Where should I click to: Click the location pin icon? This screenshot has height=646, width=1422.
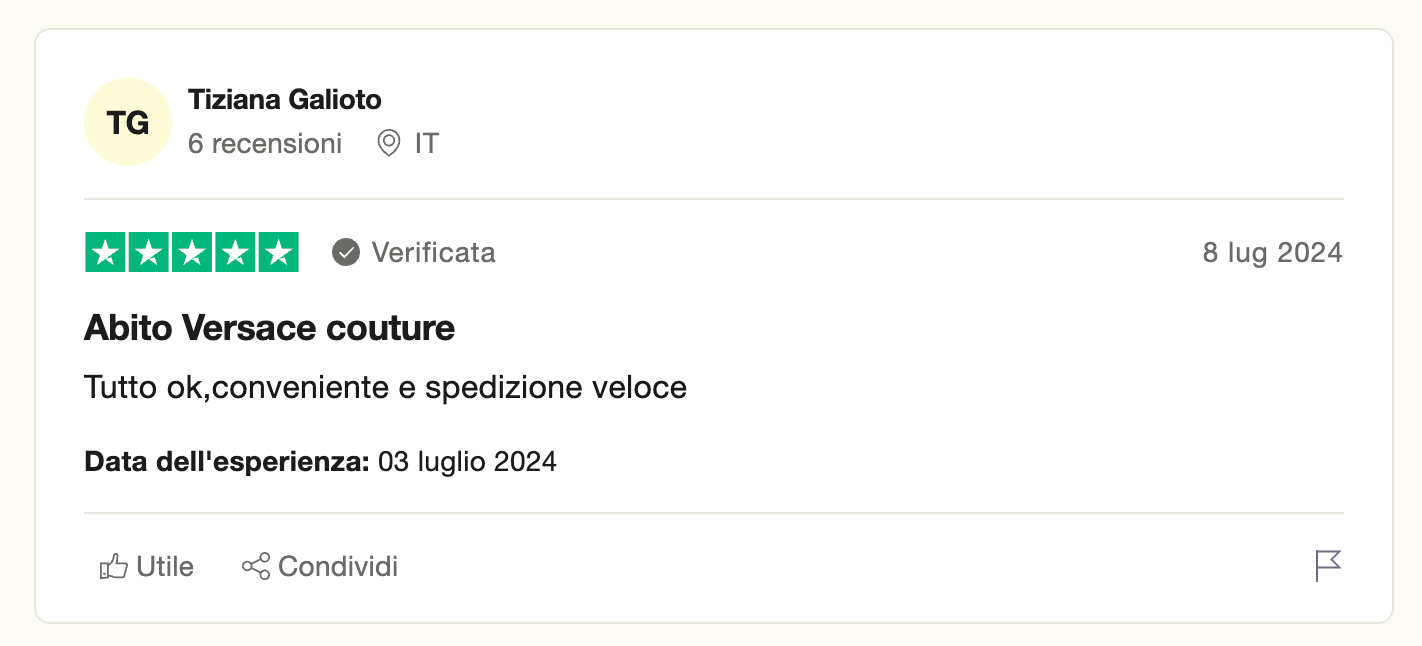388,144
